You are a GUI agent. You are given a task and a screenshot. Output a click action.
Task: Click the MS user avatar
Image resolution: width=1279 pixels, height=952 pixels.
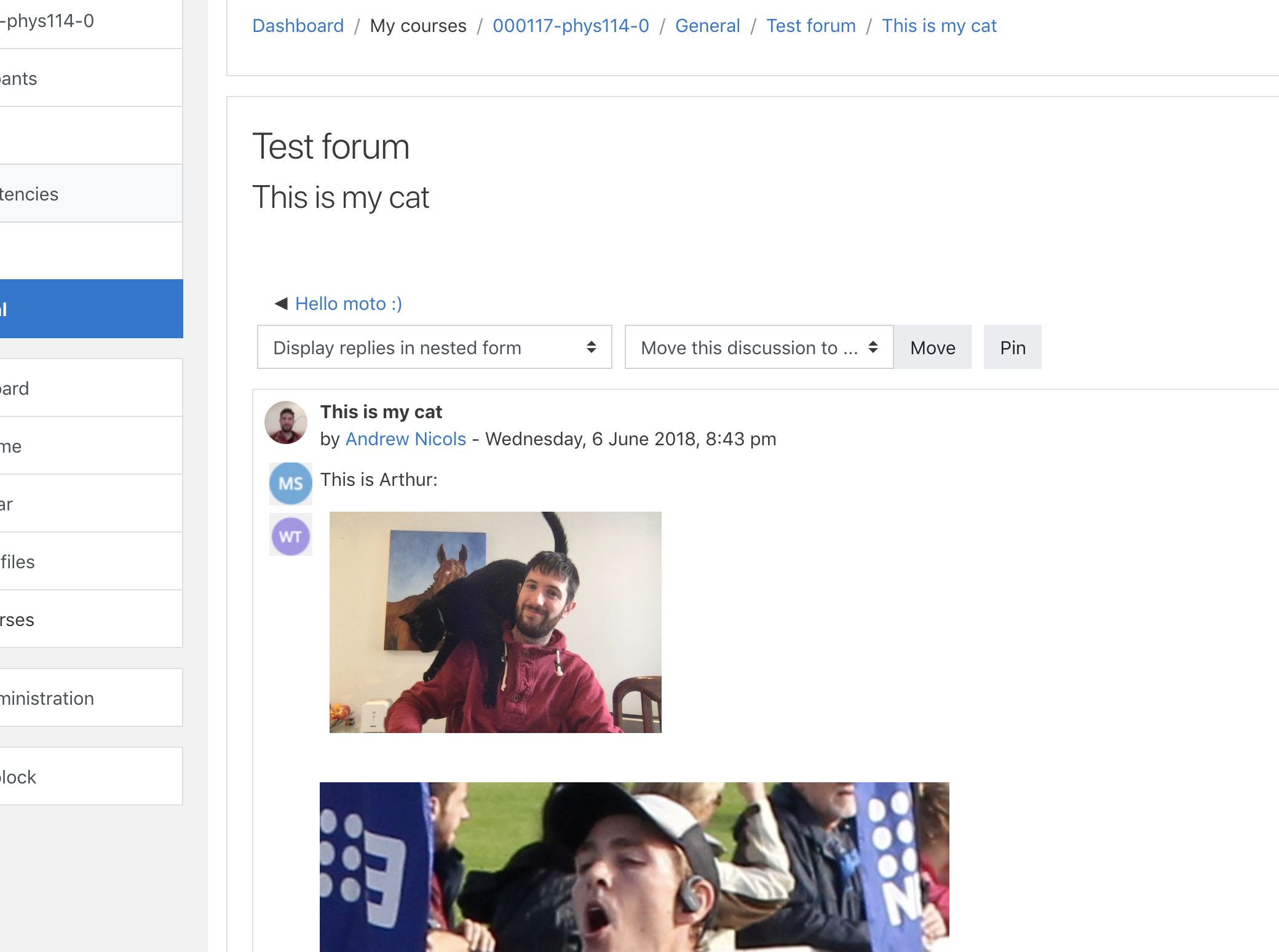pos(291,483)
